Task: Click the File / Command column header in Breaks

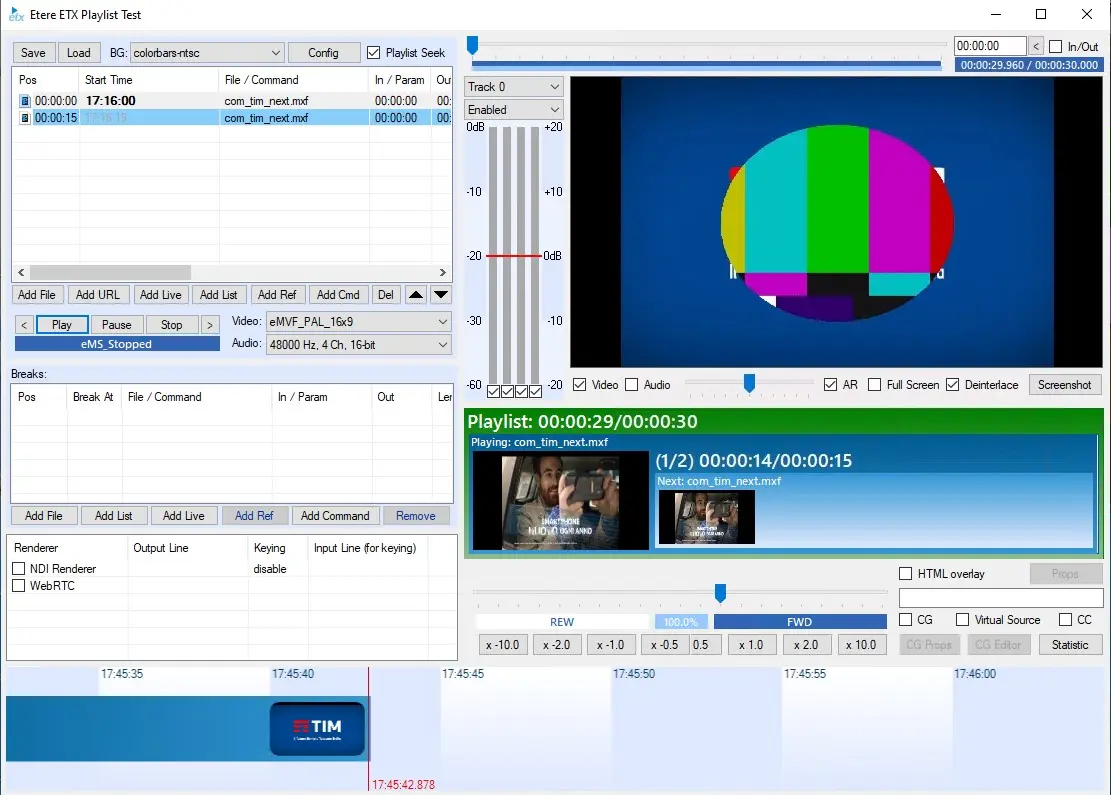Action: pyautogui.click(x=165, y=397)
